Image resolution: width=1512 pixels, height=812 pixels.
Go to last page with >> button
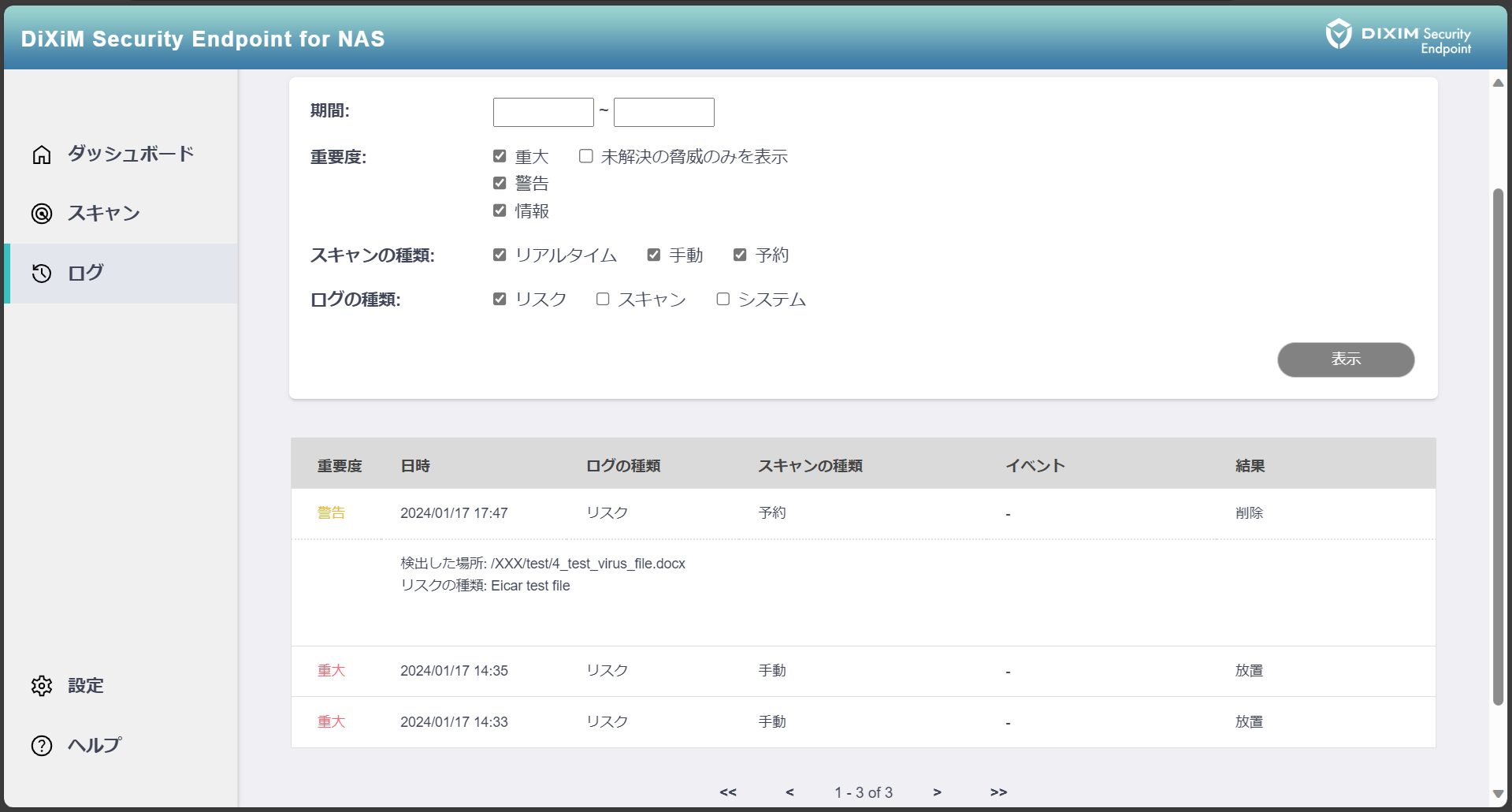[x=998, y=792]
